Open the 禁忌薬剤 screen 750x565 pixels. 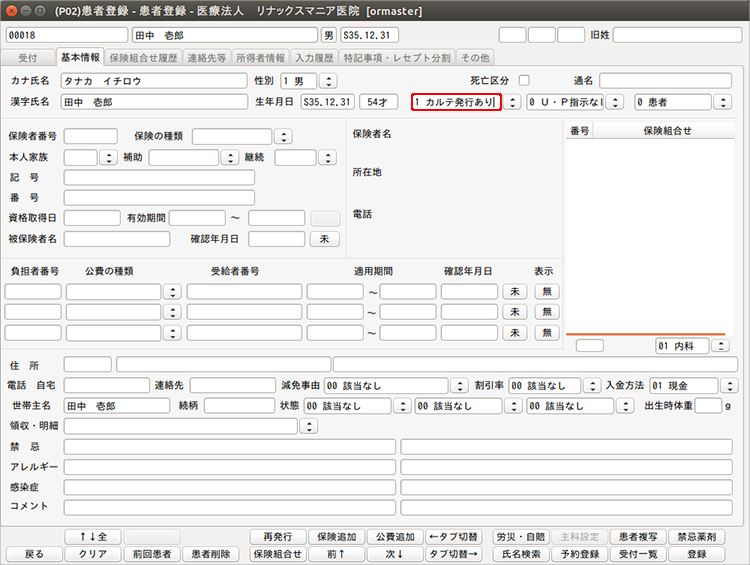click(x=697, y=537)
